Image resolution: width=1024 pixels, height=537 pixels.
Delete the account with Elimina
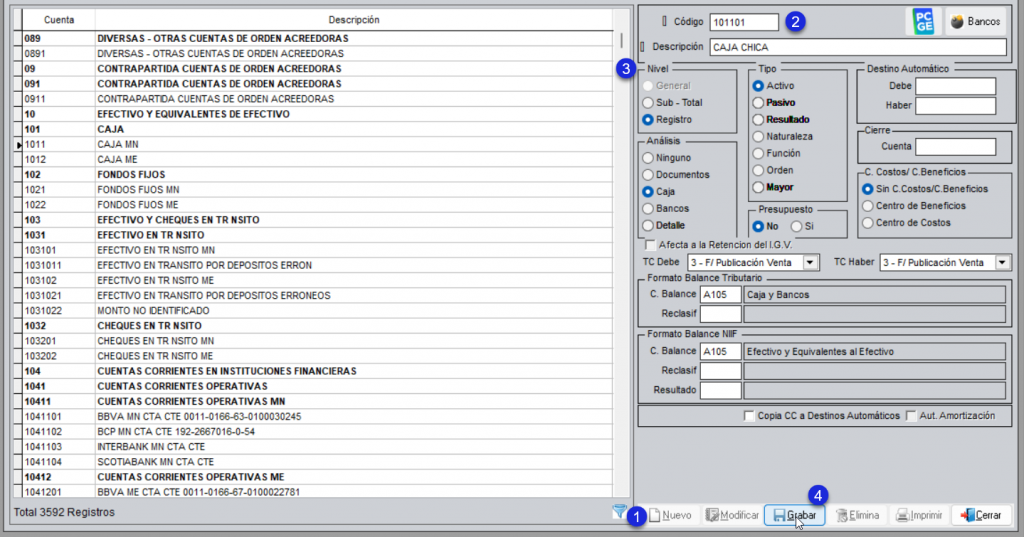[857, 515]
